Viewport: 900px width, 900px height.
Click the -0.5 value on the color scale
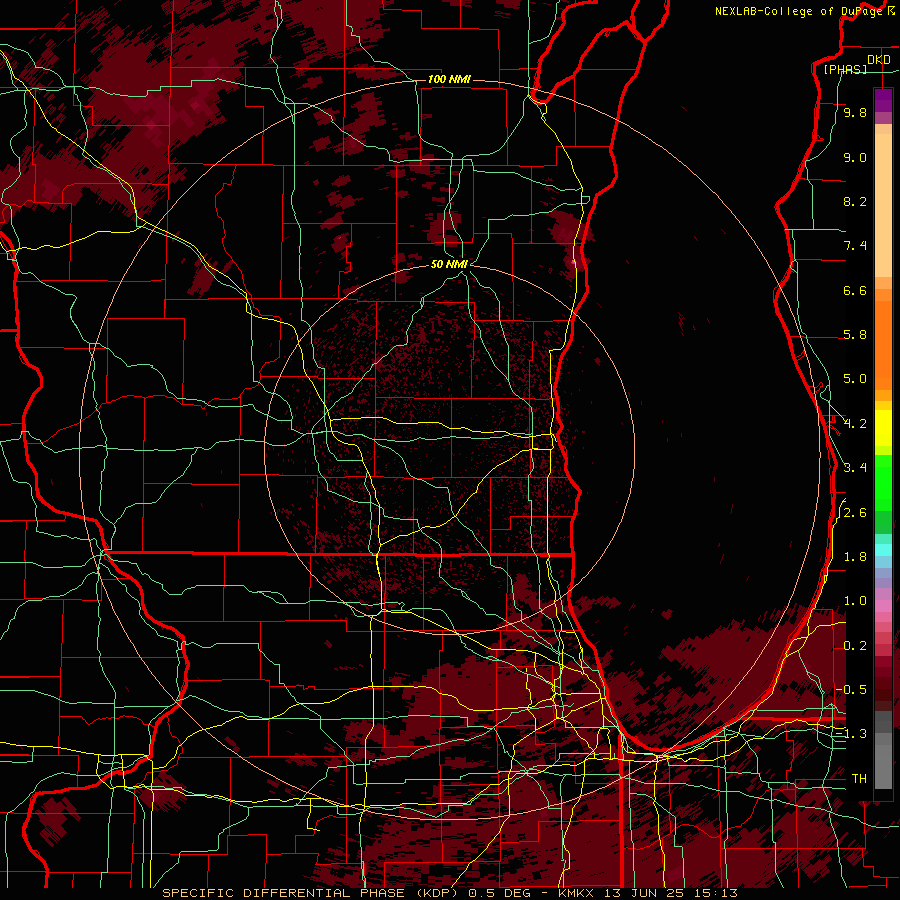tap(851, 690)
